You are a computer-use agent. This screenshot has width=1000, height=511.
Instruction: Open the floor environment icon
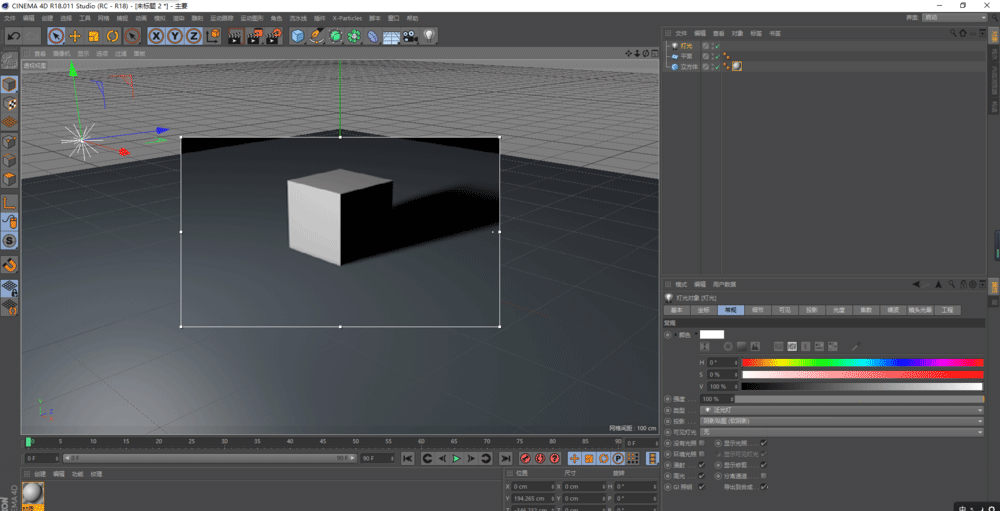click(391, 36)
